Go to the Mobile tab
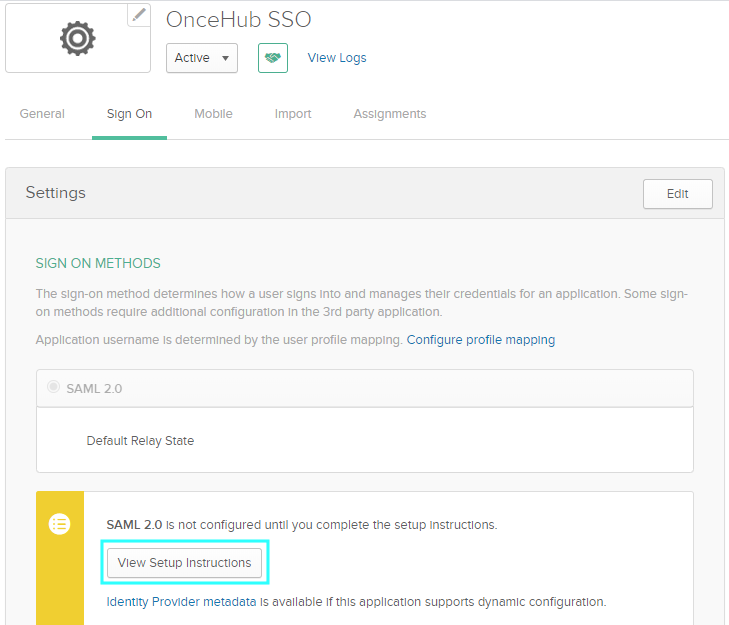 [213, 114]
